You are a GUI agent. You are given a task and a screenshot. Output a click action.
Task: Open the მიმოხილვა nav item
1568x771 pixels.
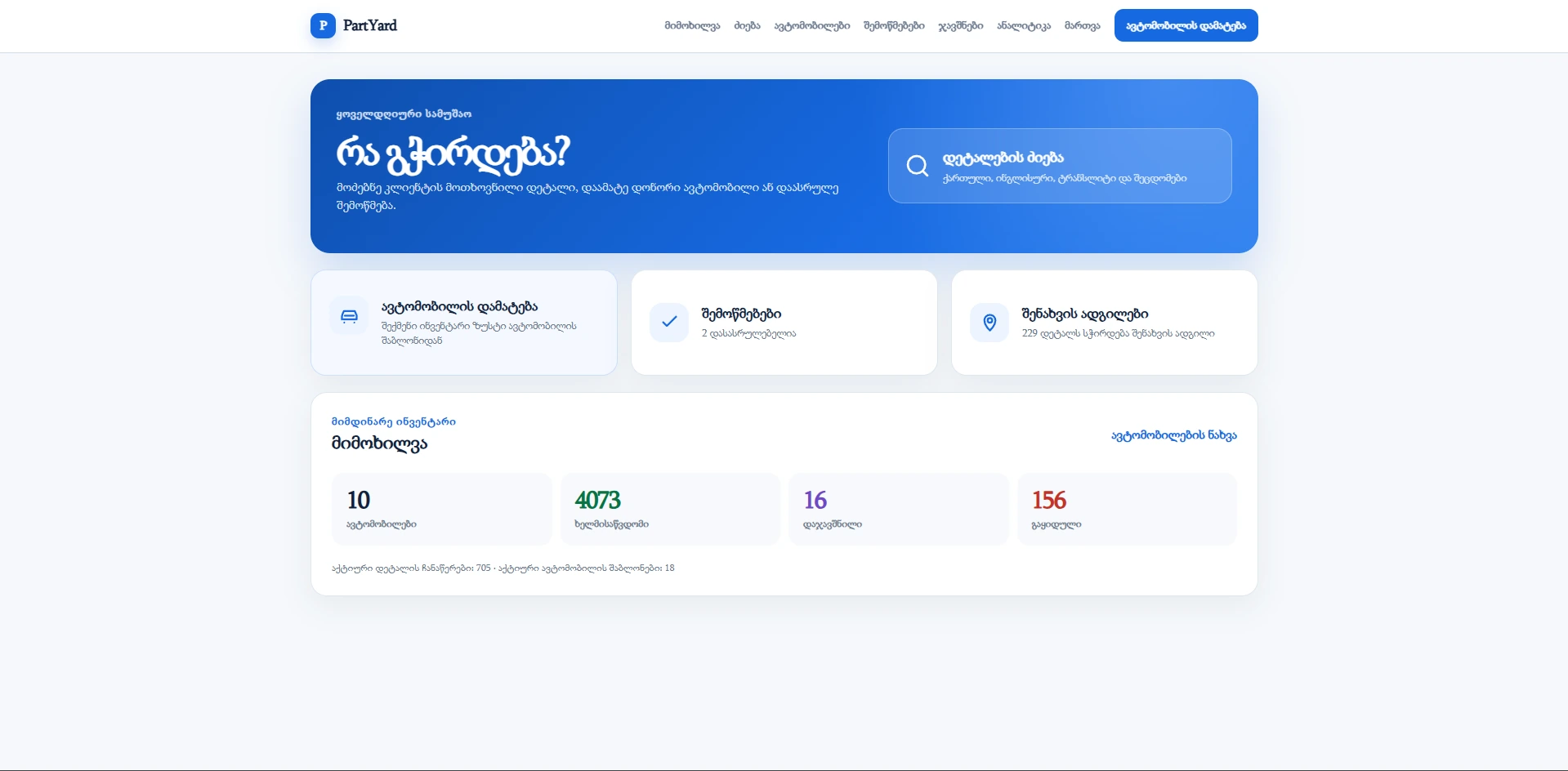click(692, 25)
